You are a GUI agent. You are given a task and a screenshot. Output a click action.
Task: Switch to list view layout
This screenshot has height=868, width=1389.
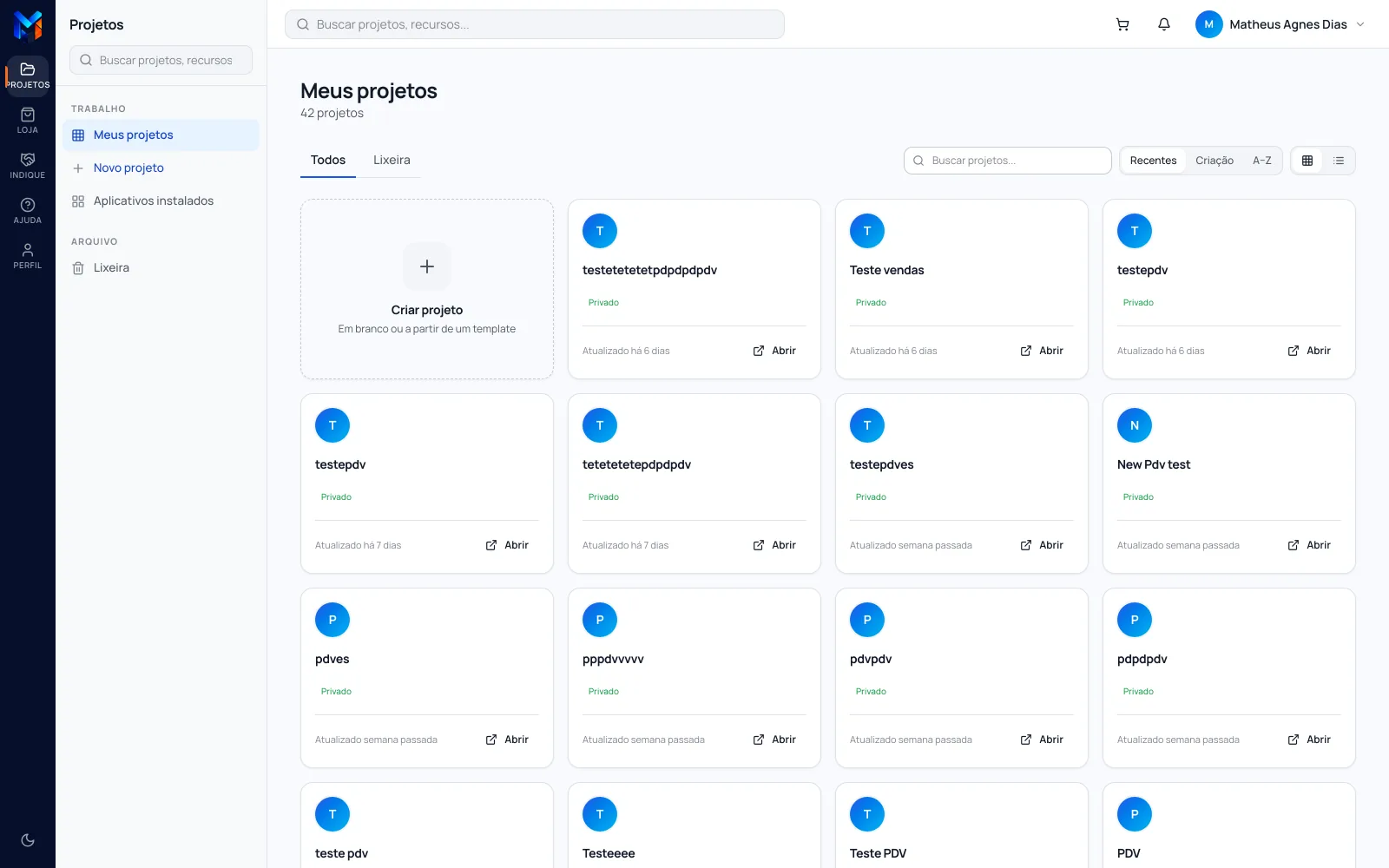1339,161
